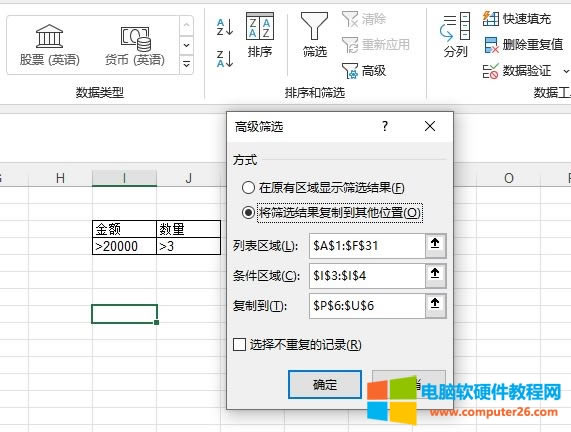Click Text to Columns (分列) icon
Screen dimensions: 571x432
[x=455, y=35]
